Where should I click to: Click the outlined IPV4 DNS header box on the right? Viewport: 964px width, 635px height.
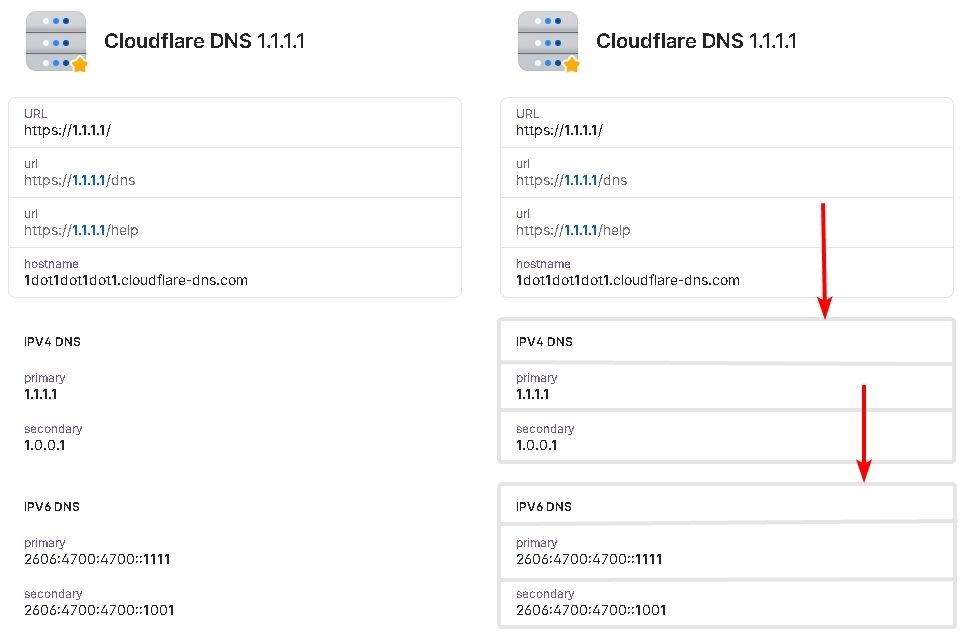(x=726, y=342)
